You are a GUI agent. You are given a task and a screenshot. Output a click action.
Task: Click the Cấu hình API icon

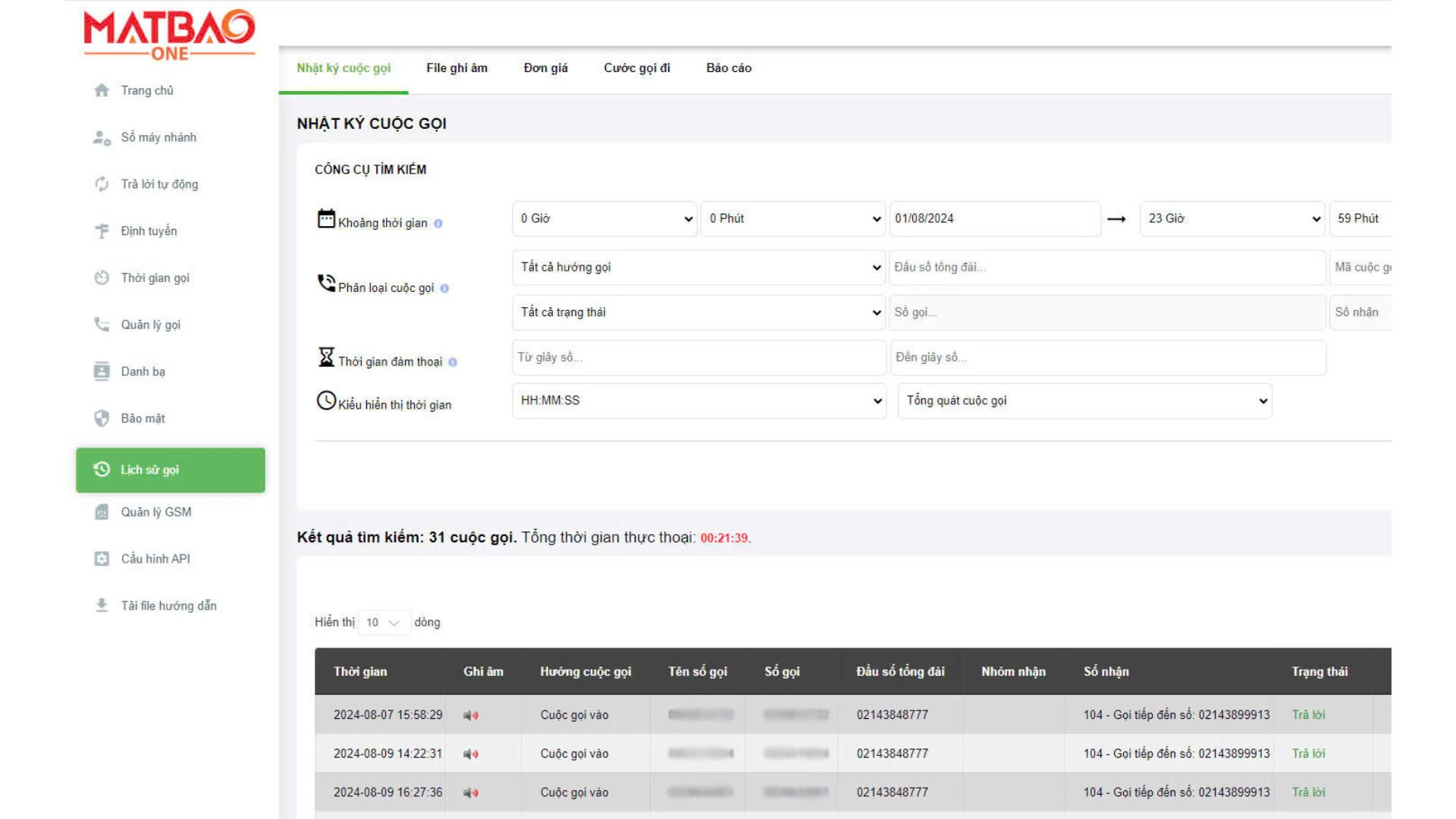click(102, 559)
